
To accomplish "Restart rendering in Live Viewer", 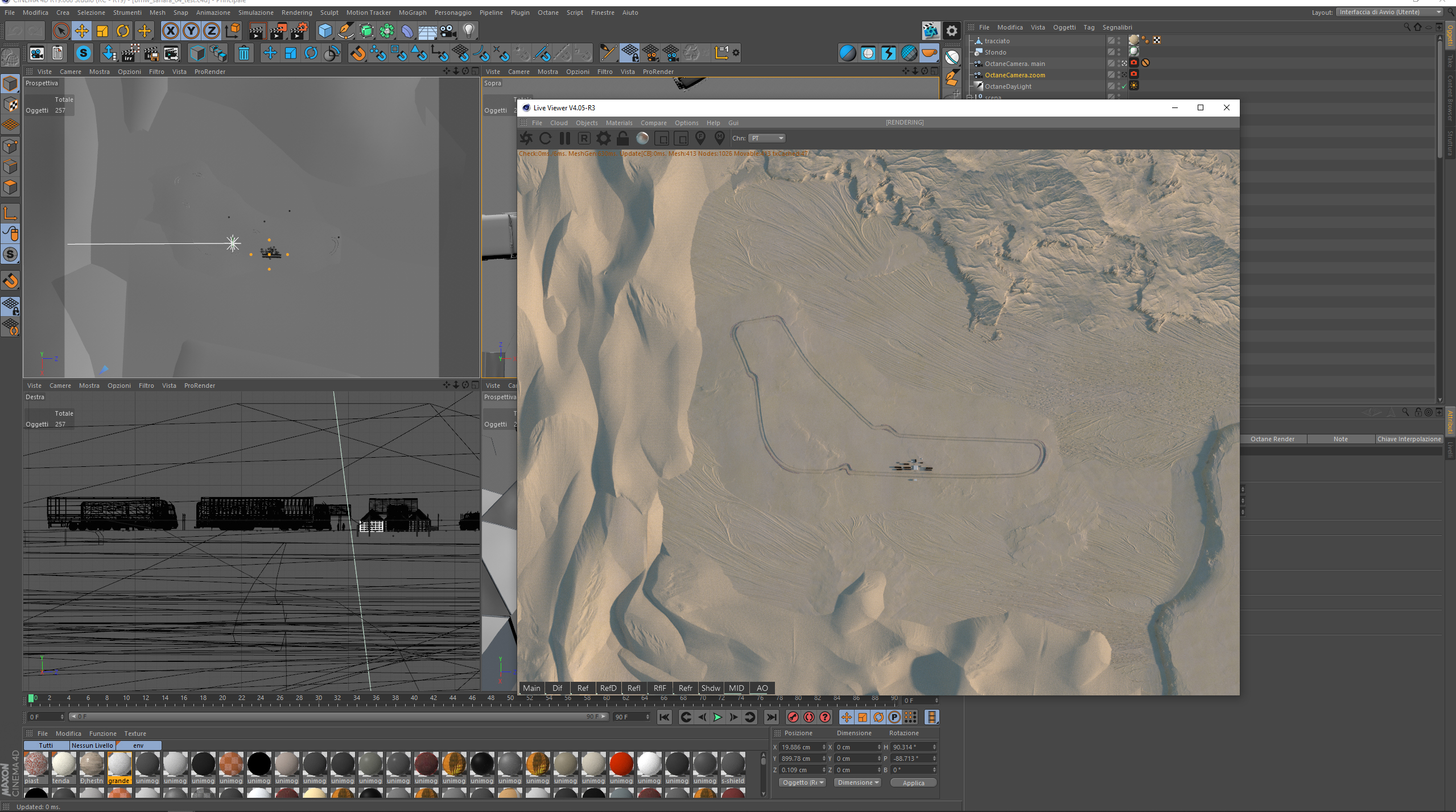I will coord(545,138).
